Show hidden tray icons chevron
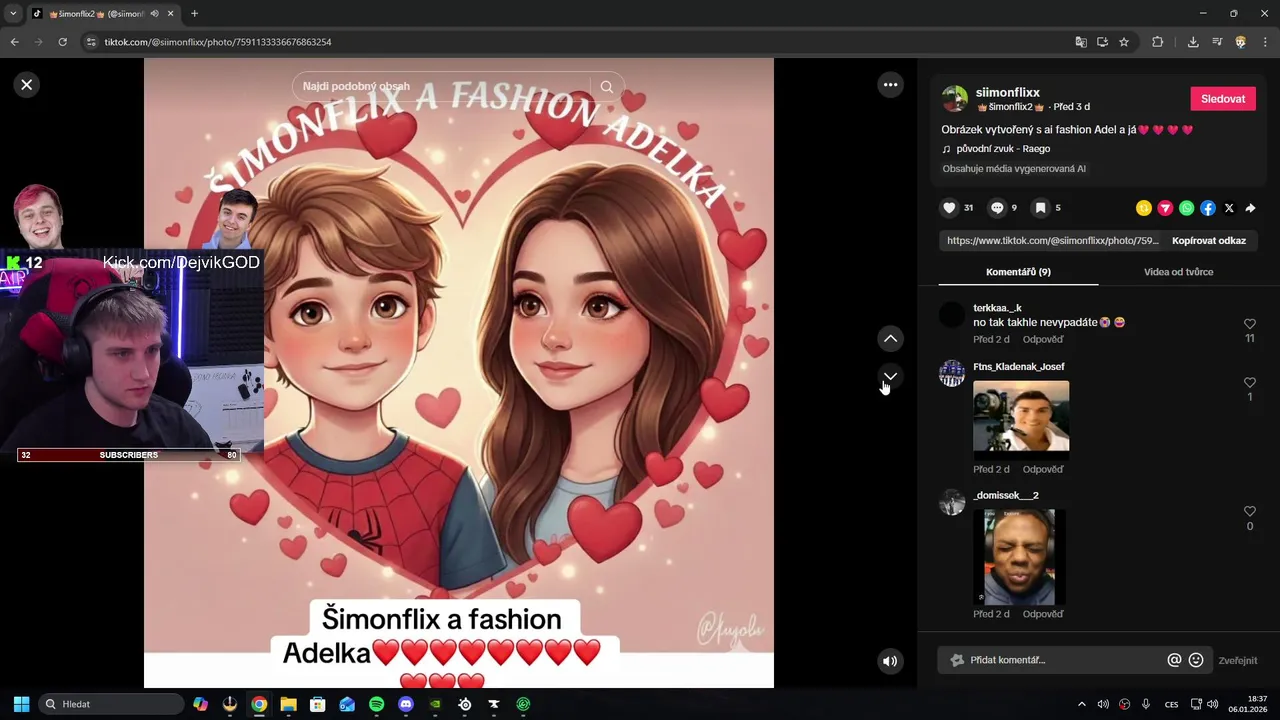Screen dimensions: 1280x720 (x=1081, y=704)
